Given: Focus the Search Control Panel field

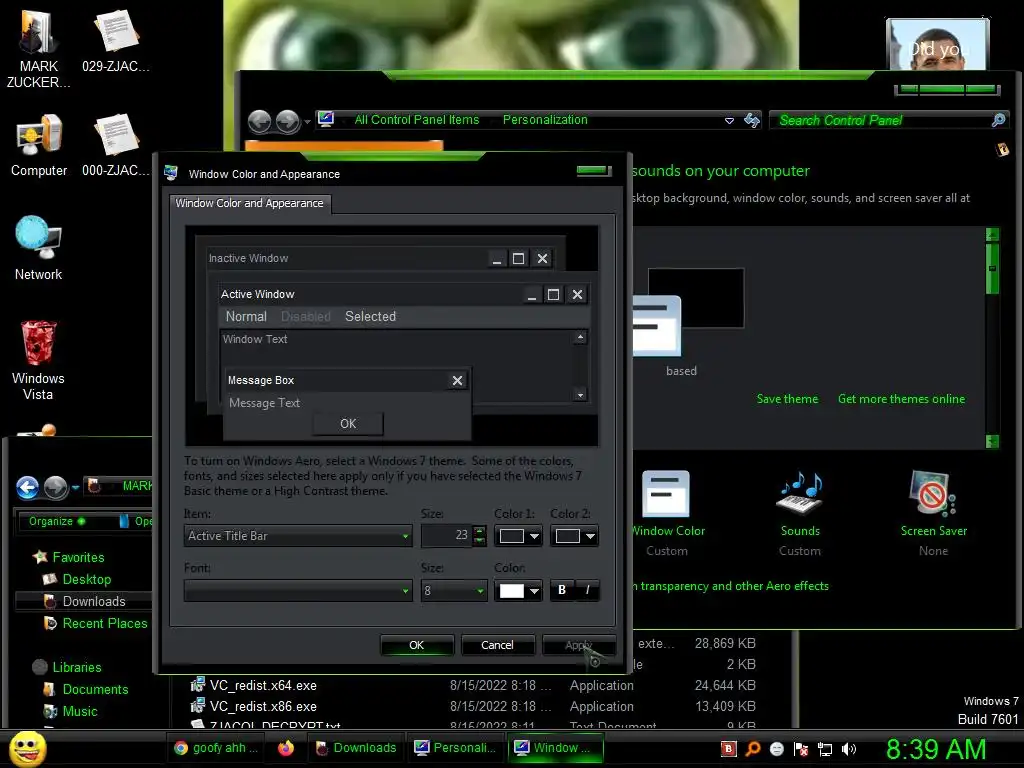Looking at the screenshot, I should (x=889, y=120).
